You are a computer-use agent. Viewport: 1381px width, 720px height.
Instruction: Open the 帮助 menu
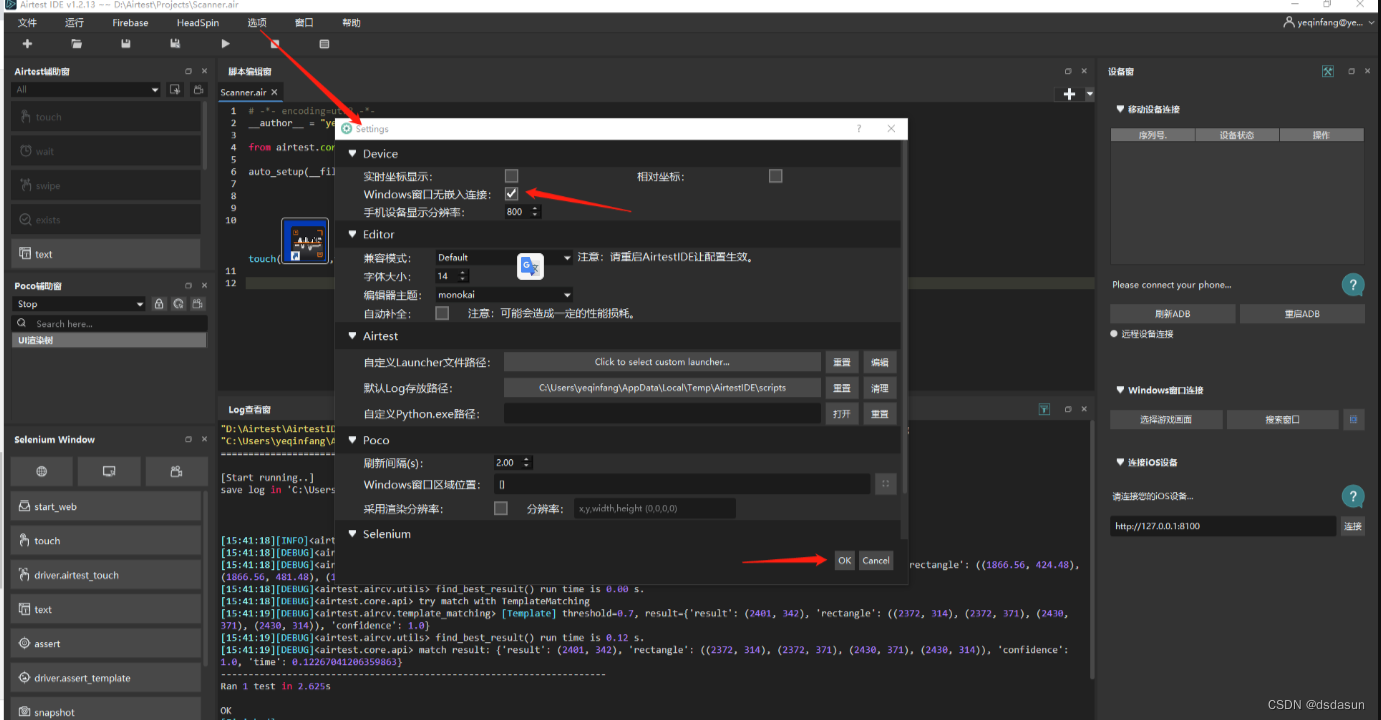coord(352,22)
